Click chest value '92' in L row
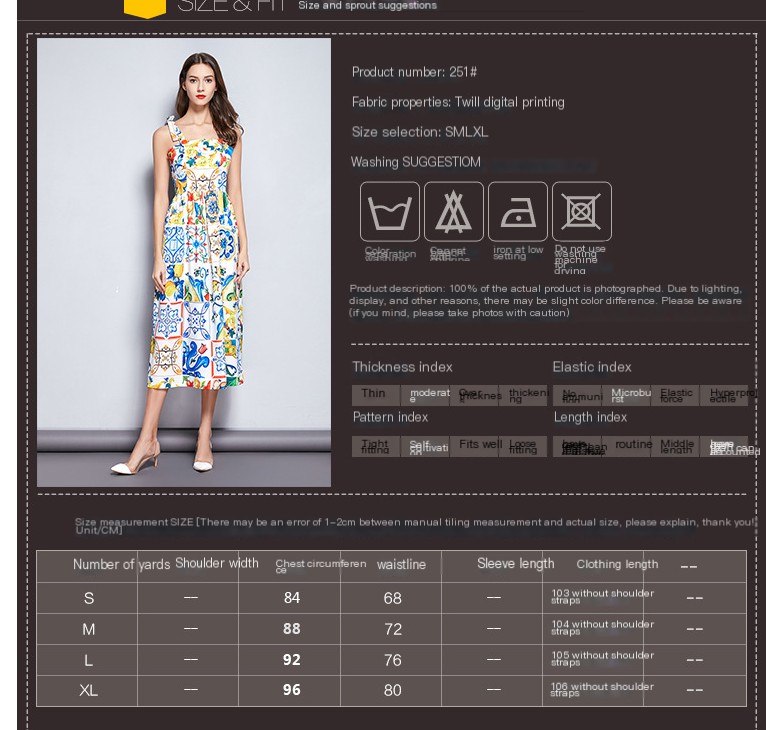 pos(292,660)
